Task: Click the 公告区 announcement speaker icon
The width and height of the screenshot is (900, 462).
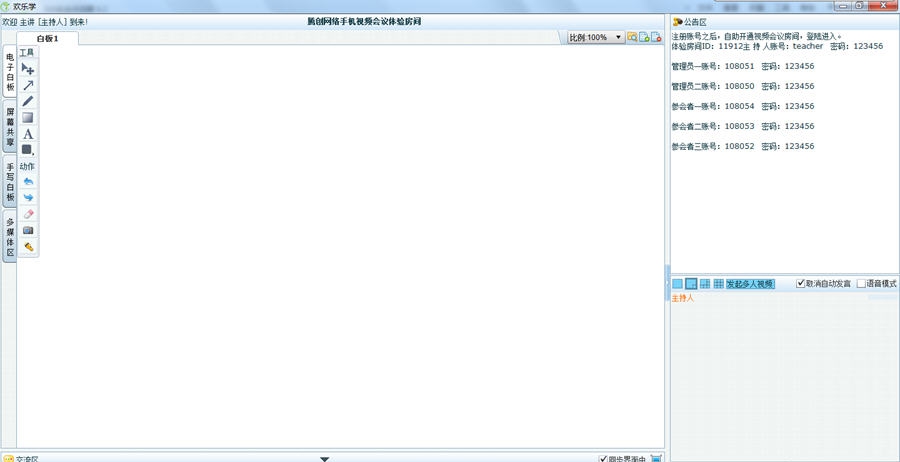Action: [x=677, y=22]
